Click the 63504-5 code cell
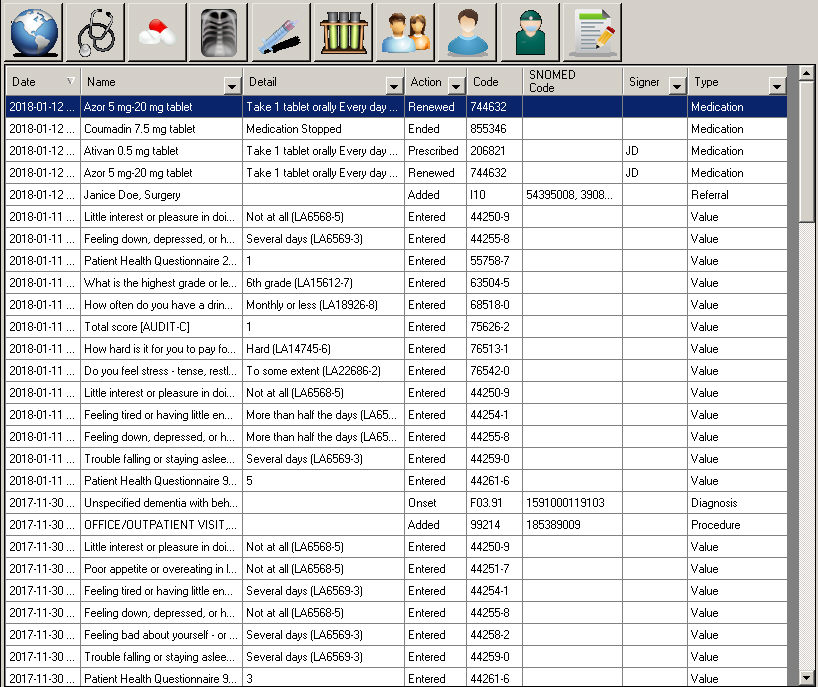Viewport: 818px width, 687px height. [x=494, y=283]
